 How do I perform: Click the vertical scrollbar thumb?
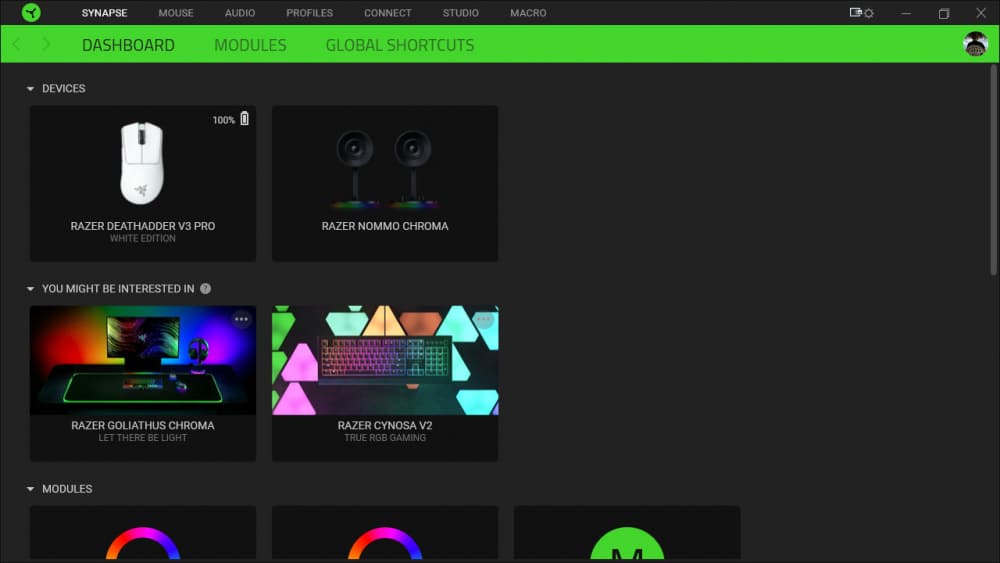(993, 170)
